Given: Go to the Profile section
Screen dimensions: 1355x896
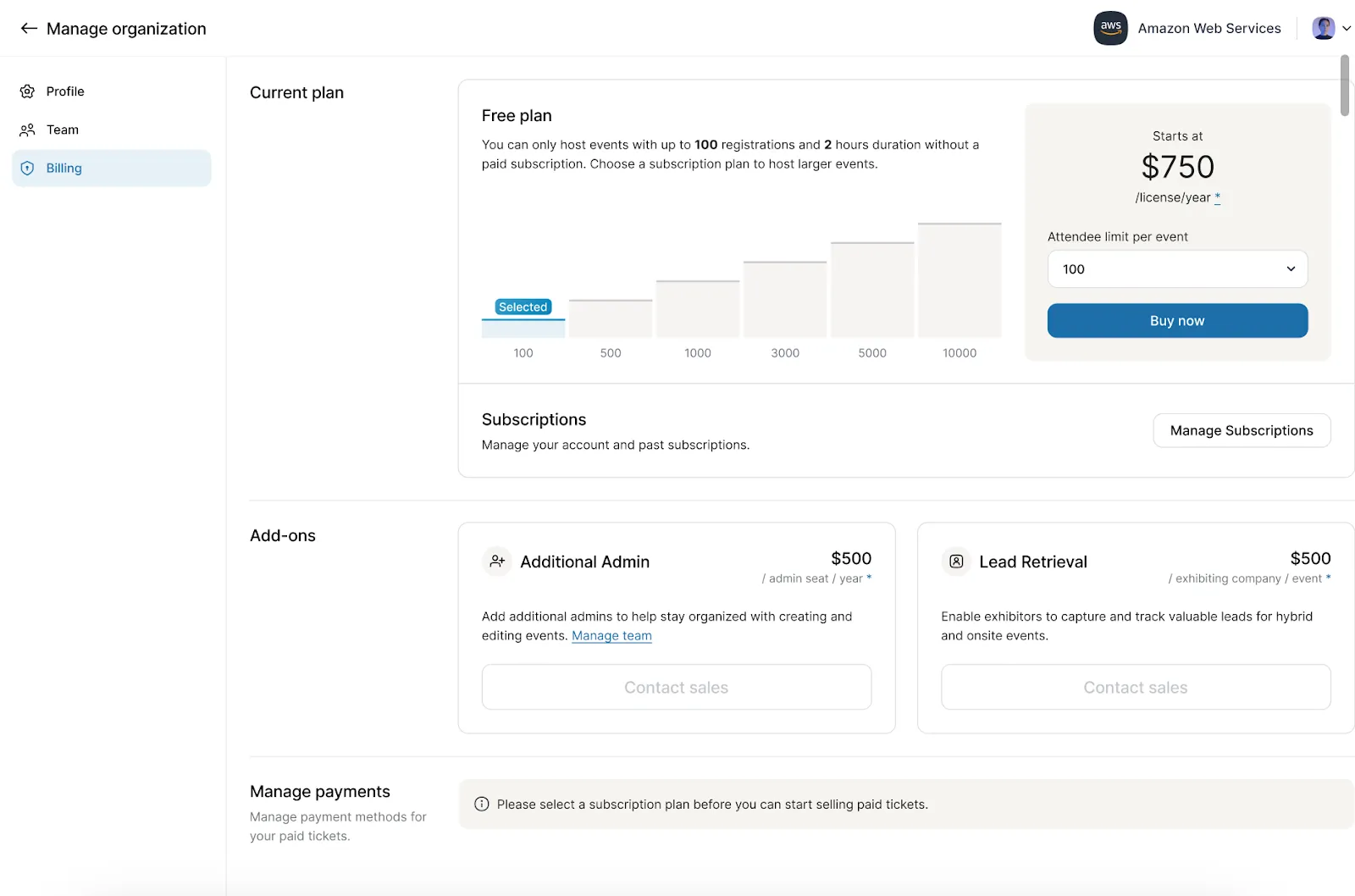Looking at the screenshot, I should click(65, 91).
